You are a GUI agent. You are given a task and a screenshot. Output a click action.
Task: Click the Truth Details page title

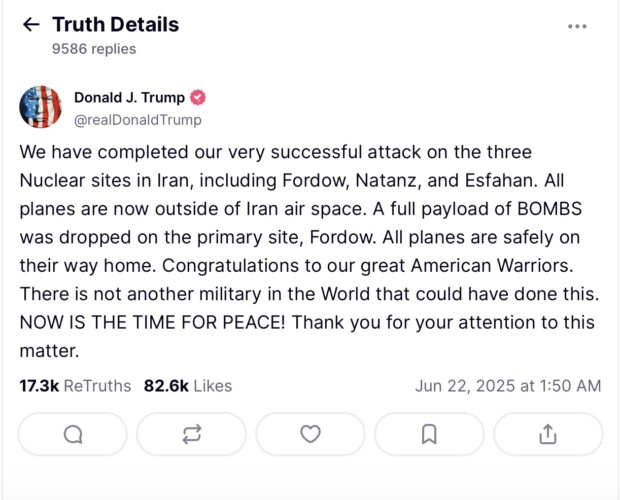[115, 25]
